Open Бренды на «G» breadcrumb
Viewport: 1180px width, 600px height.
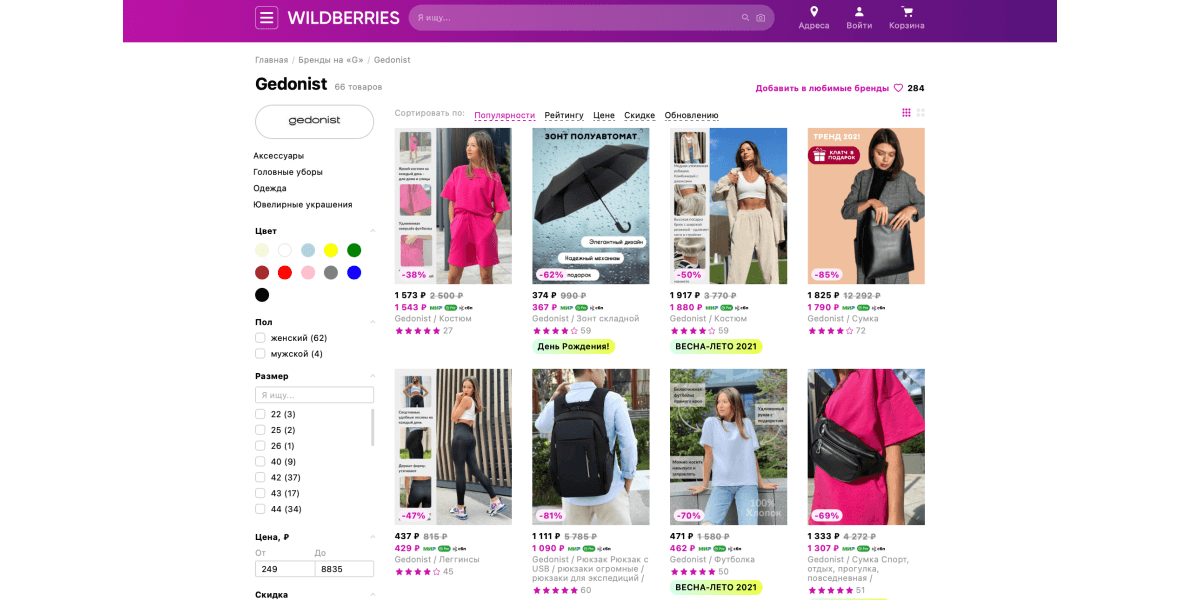(x=330, y=60)
